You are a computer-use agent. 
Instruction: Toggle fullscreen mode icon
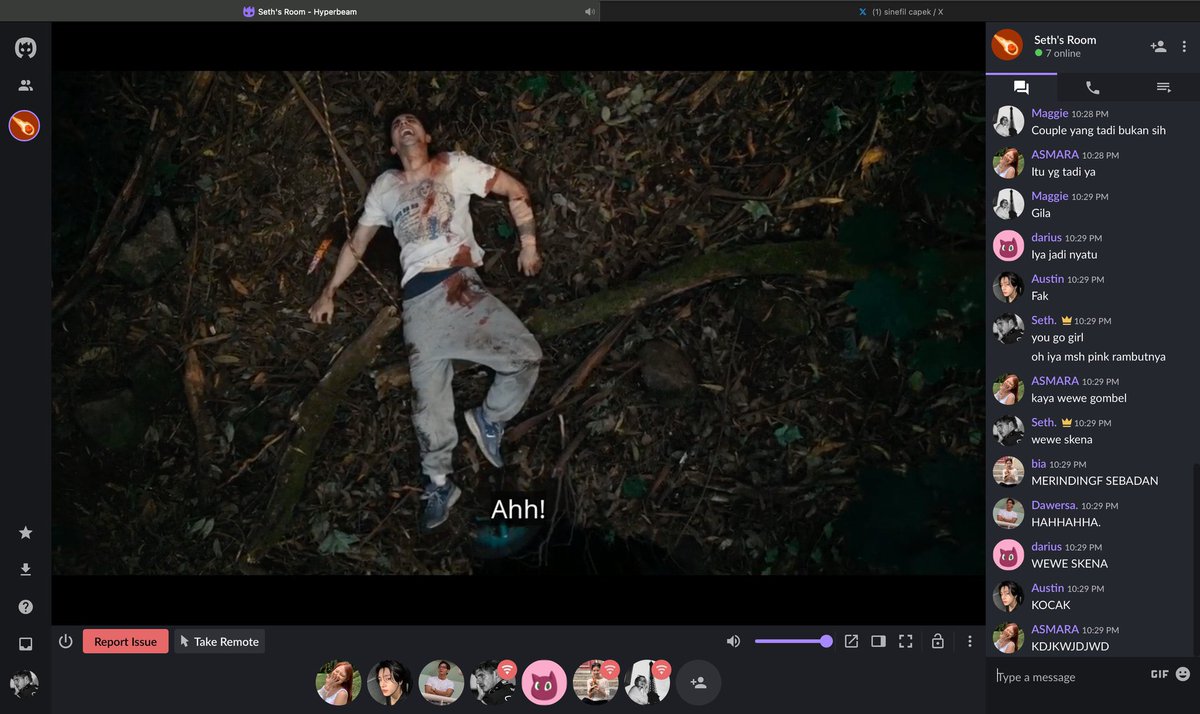point(906,641)
